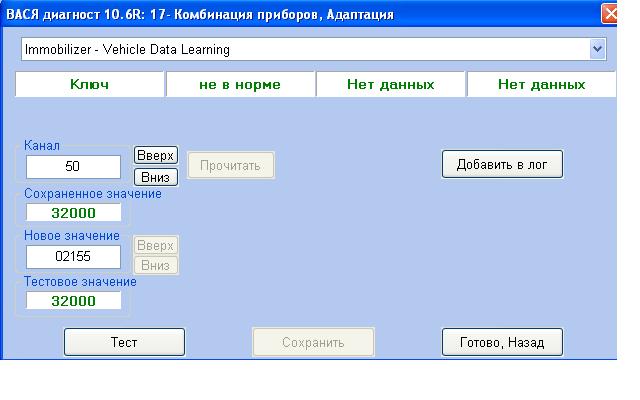Click into the Канал field showing 50
The height and width of the screenshot is (400, 640).
pyautogui.click(x=73, y=167)
